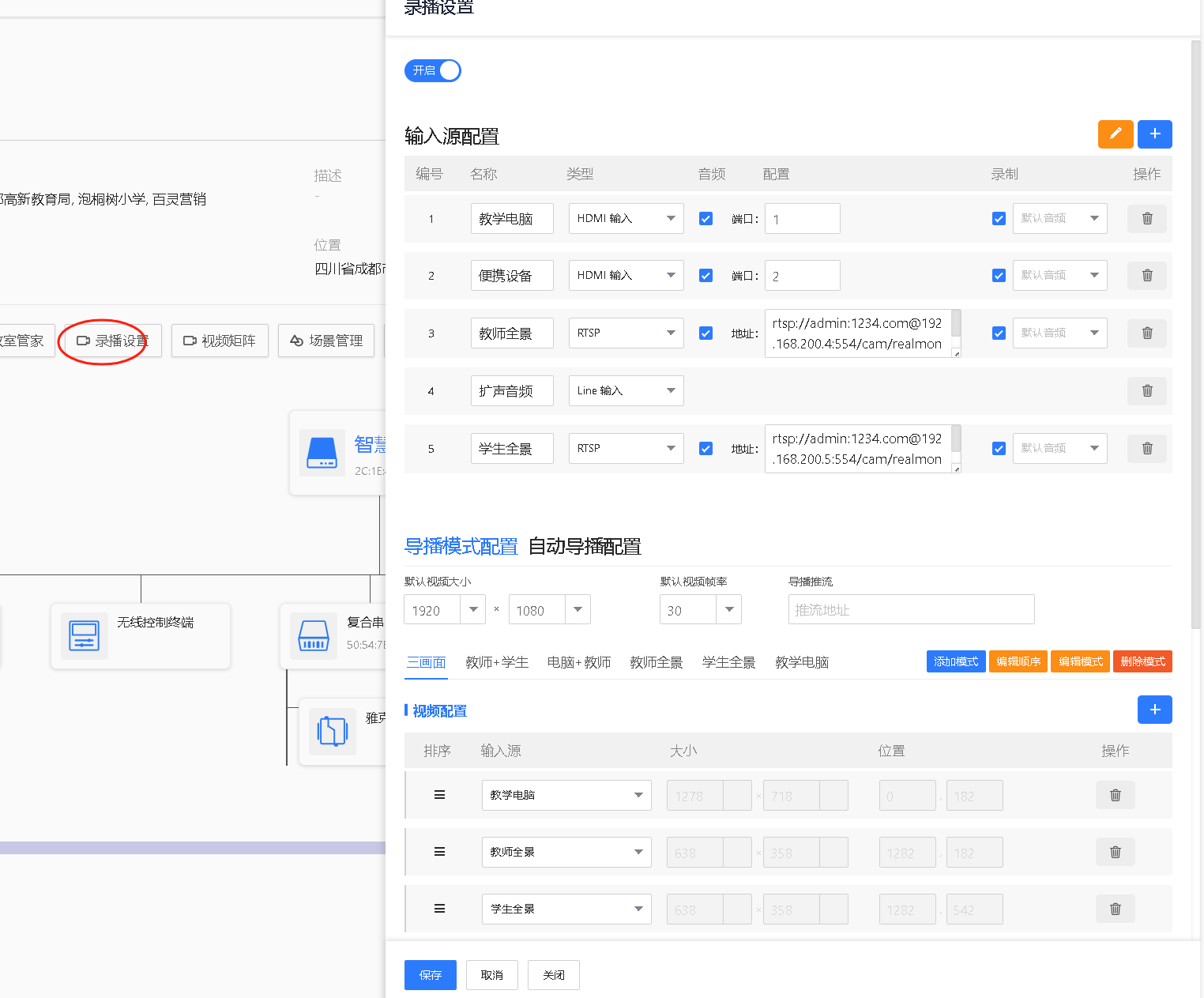Viewport: 1204px width, 998px height.
Task: Open the 教学电脑 input source dropdown in 视频配置
Action: pos(566,796)
